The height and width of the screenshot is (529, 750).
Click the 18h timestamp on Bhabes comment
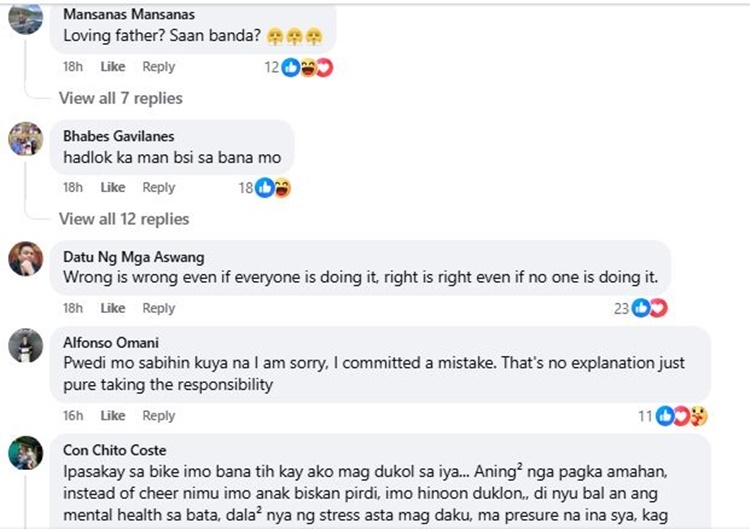(73, 187)
